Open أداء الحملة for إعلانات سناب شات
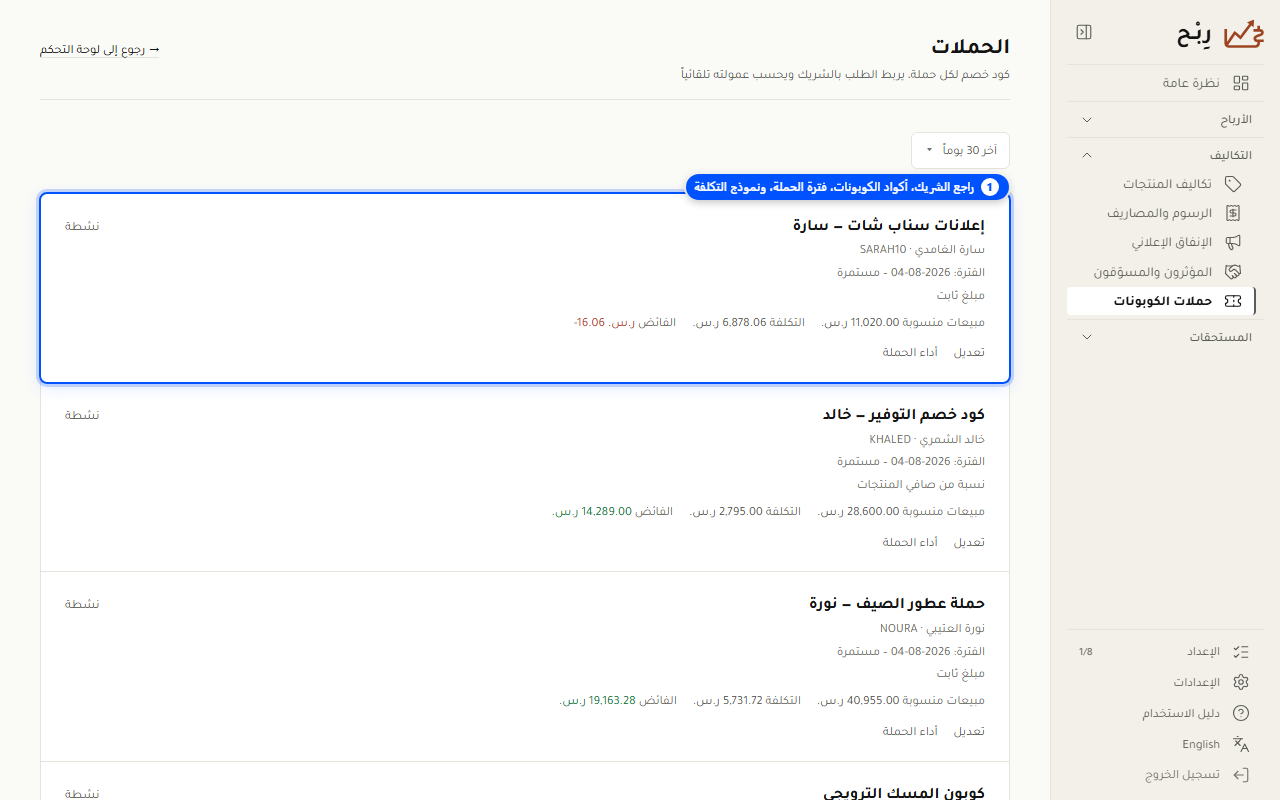The height and width of the screenshot is (800, 1280). click(x=910, y=352)
